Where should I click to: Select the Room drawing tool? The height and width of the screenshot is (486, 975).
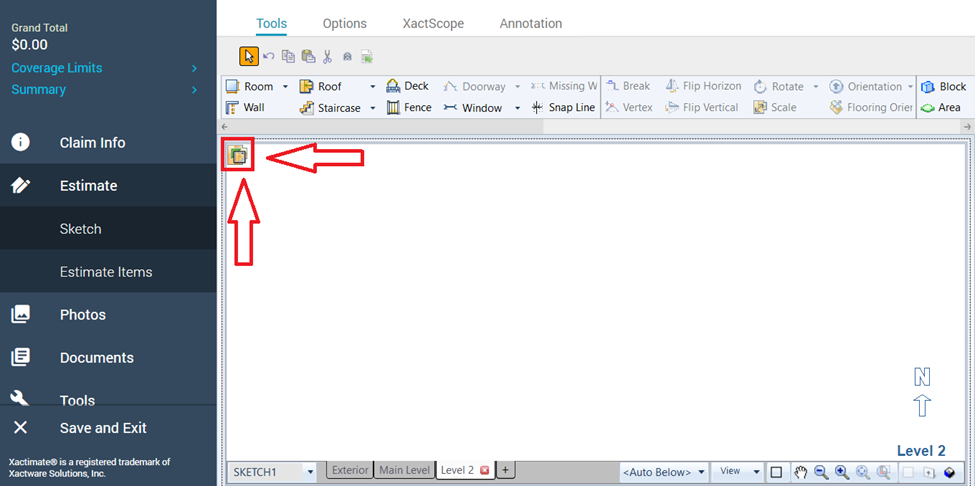(249, 86)
